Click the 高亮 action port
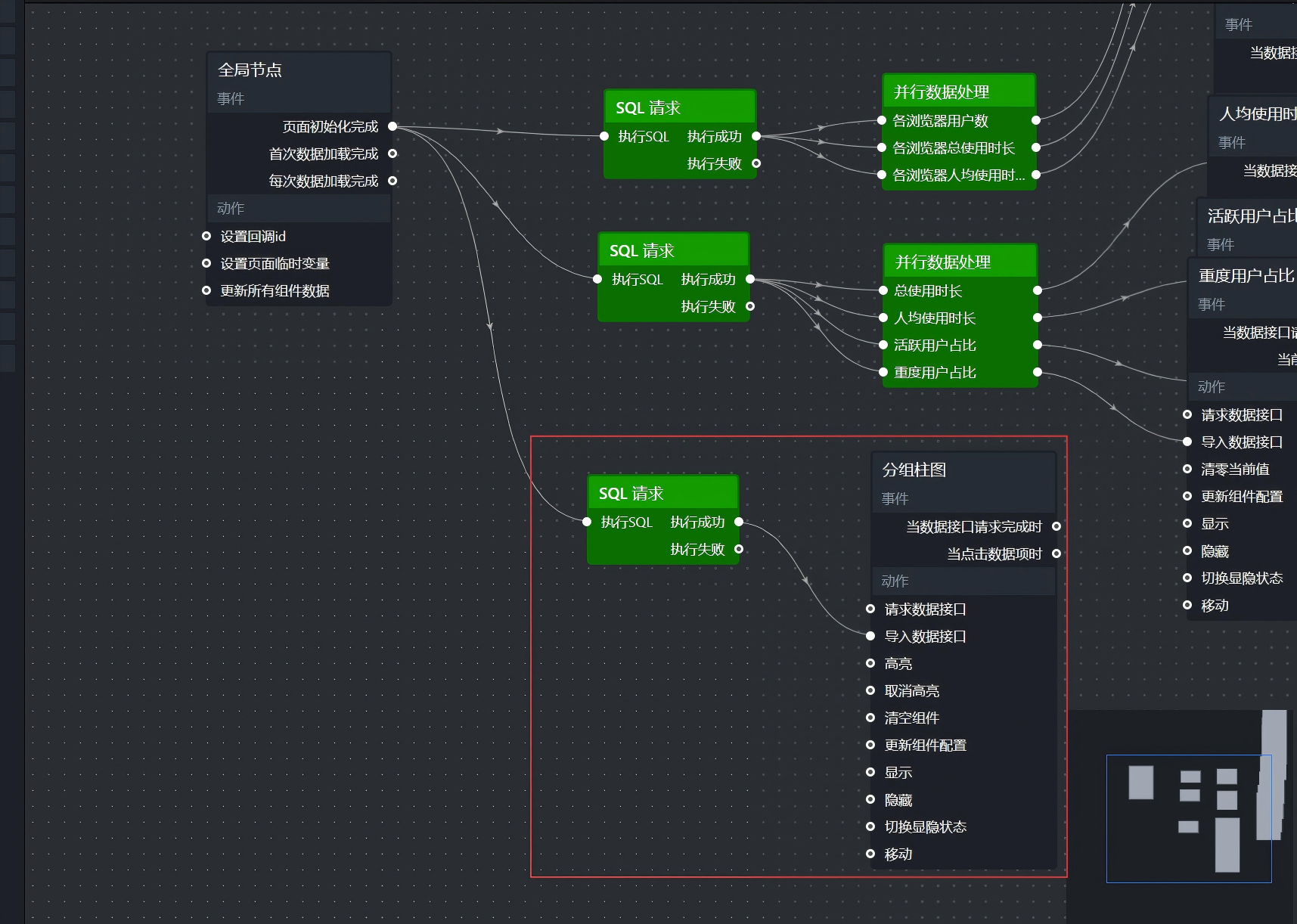1297x924 pixels. point(870,663)
